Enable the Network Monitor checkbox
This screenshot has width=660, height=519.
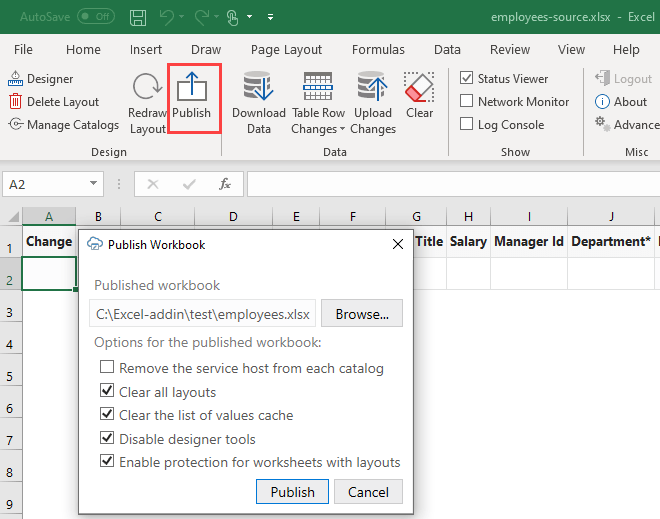(466, 101)
